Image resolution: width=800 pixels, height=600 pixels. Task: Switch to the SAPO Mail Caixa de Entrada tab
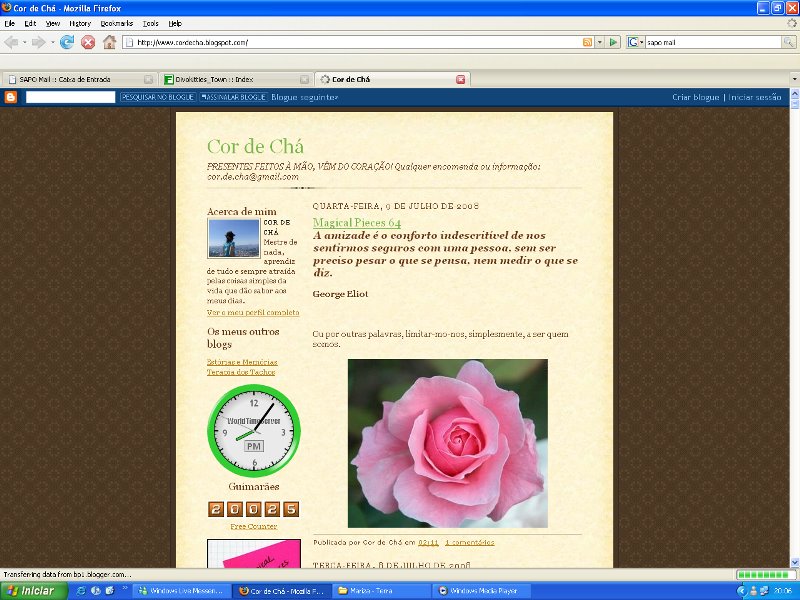pos(80,80)
